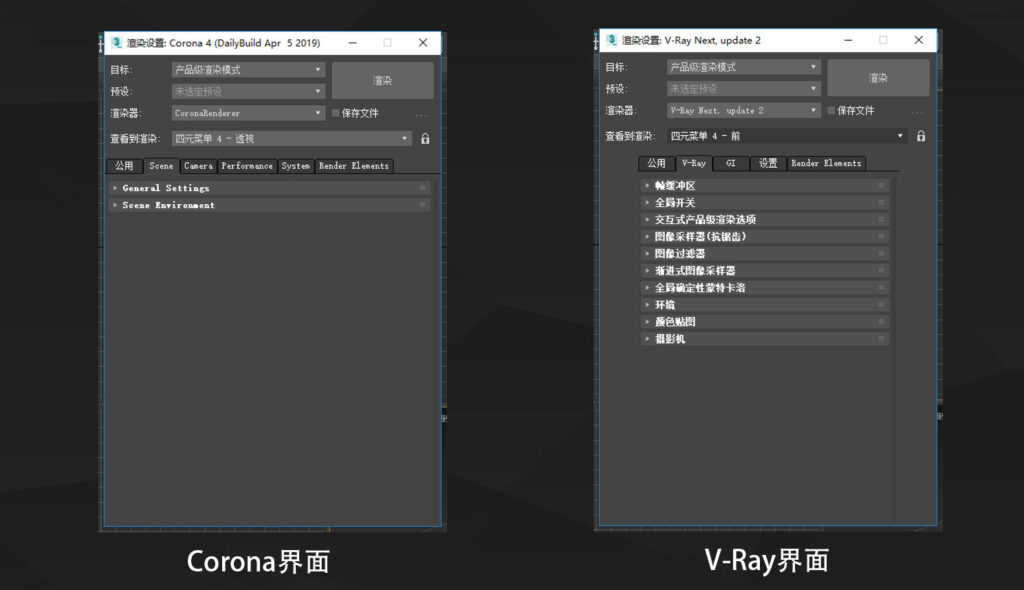The width and height of the screenshot is (1024, 590).
Task: Click the V-Ray render setup title bar icon
Action: click(x=611, y=40)
